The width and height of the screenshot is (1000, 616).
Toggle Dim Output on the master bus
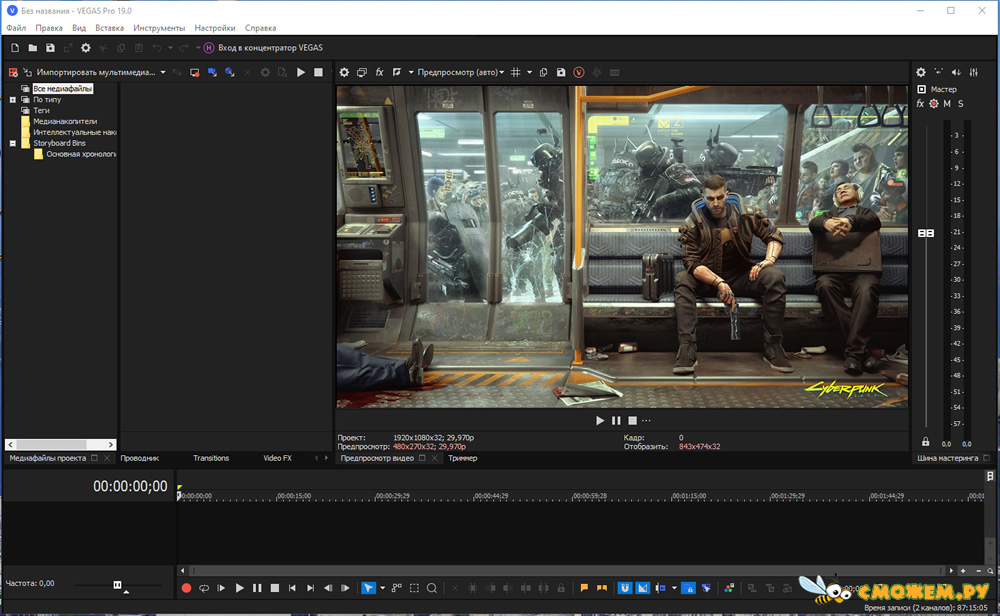pyautogui.click(x=956, y=73)
